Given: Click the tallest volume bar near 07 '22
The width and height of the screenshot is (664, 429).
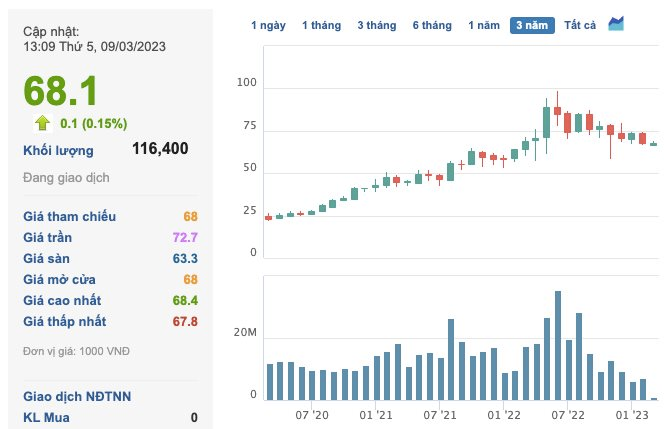Looking at the screenshot, I should pos(558,345).
